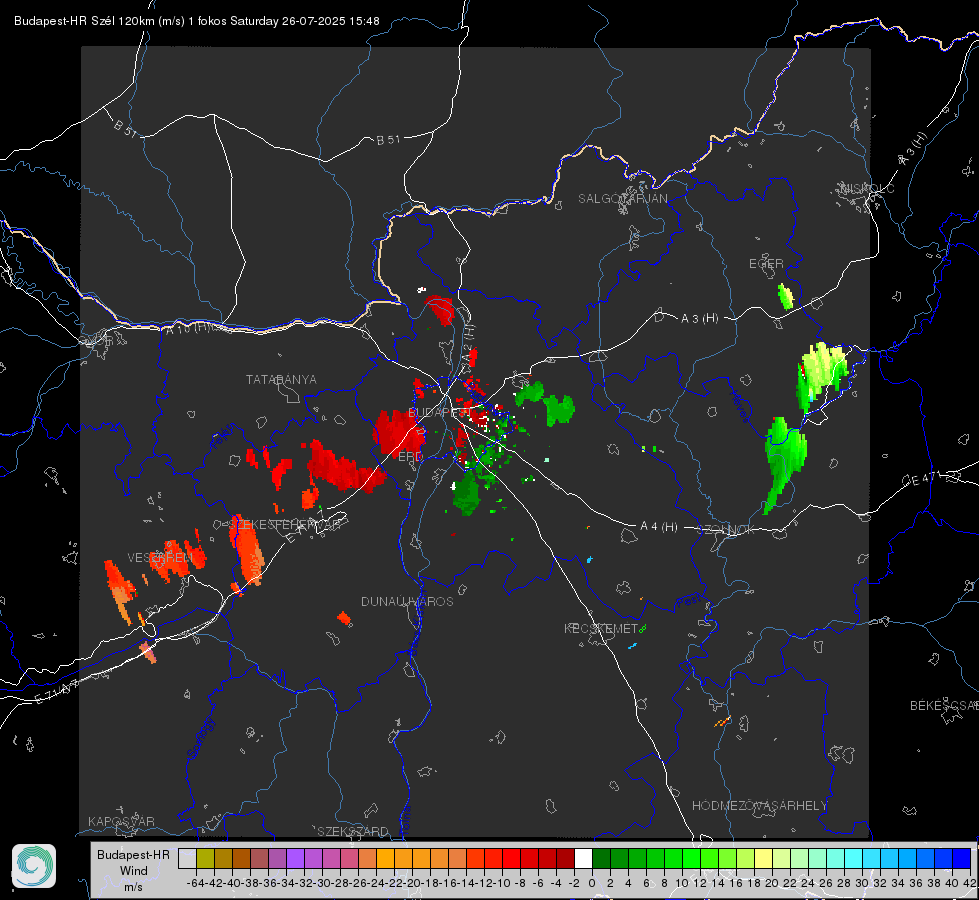The image size is (979, 900).
Task: Select the BUDAPEST city label
Action: click(438, 412)
